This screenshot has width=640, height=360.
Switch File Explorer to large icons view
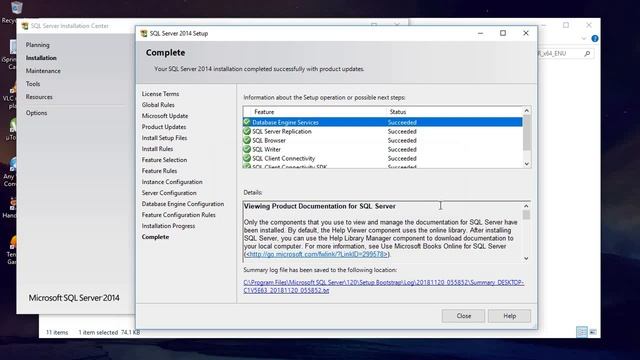click(593, 332)
